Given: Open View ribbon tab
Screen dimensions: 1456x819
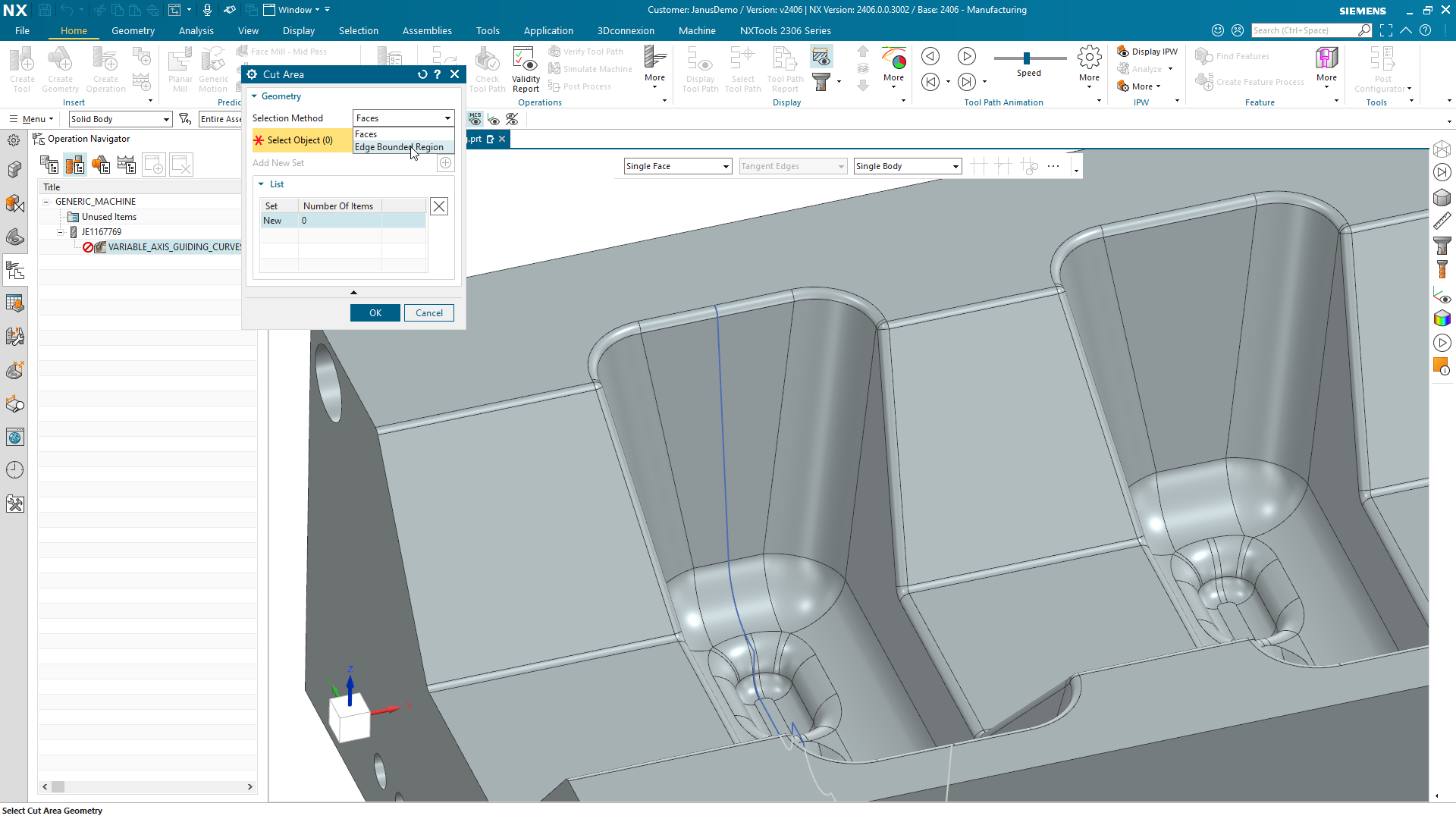Looking at the screenshot, I should [x=248, y=30].
